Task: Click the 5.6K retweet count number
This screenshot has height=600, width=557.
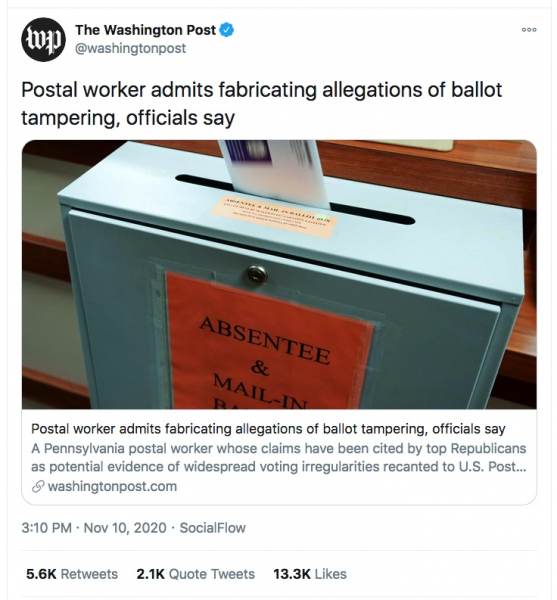Action: coord(41,574)
